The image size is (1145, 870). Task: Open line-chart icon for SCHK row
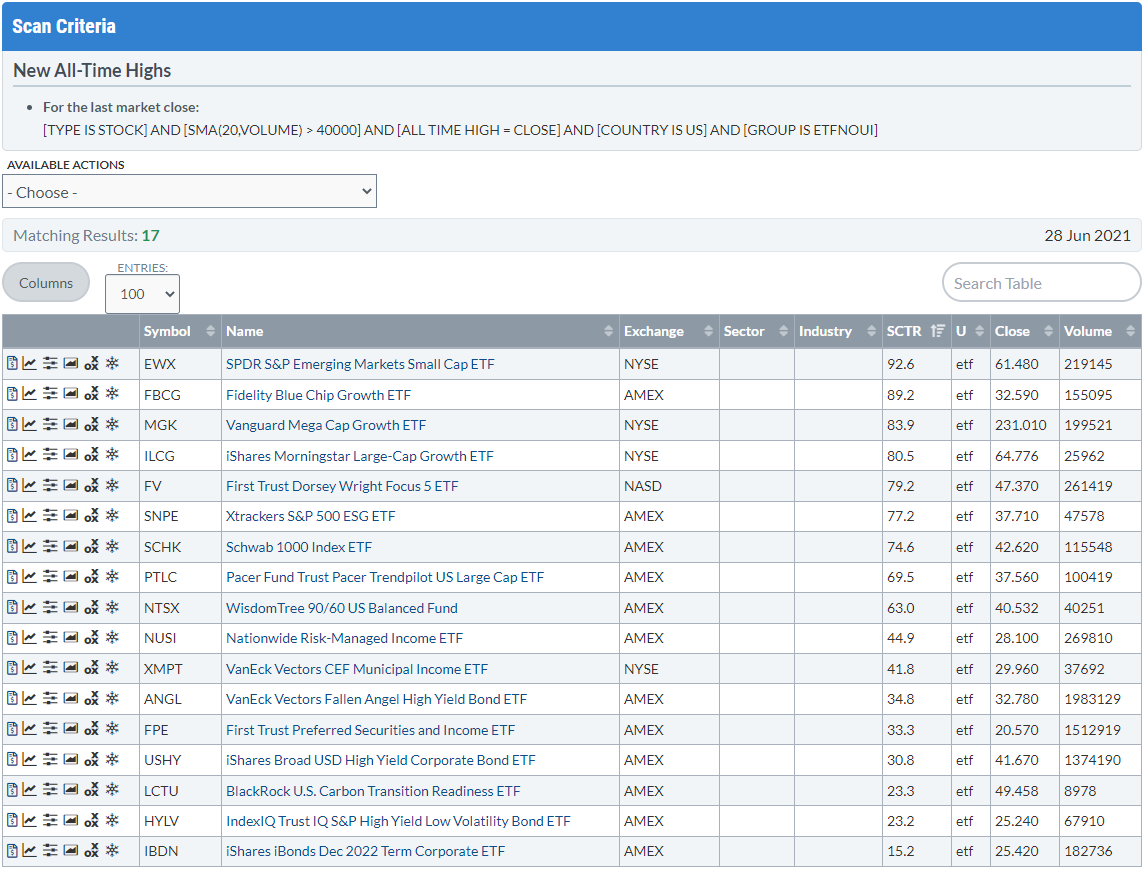[x=29, y=546]
